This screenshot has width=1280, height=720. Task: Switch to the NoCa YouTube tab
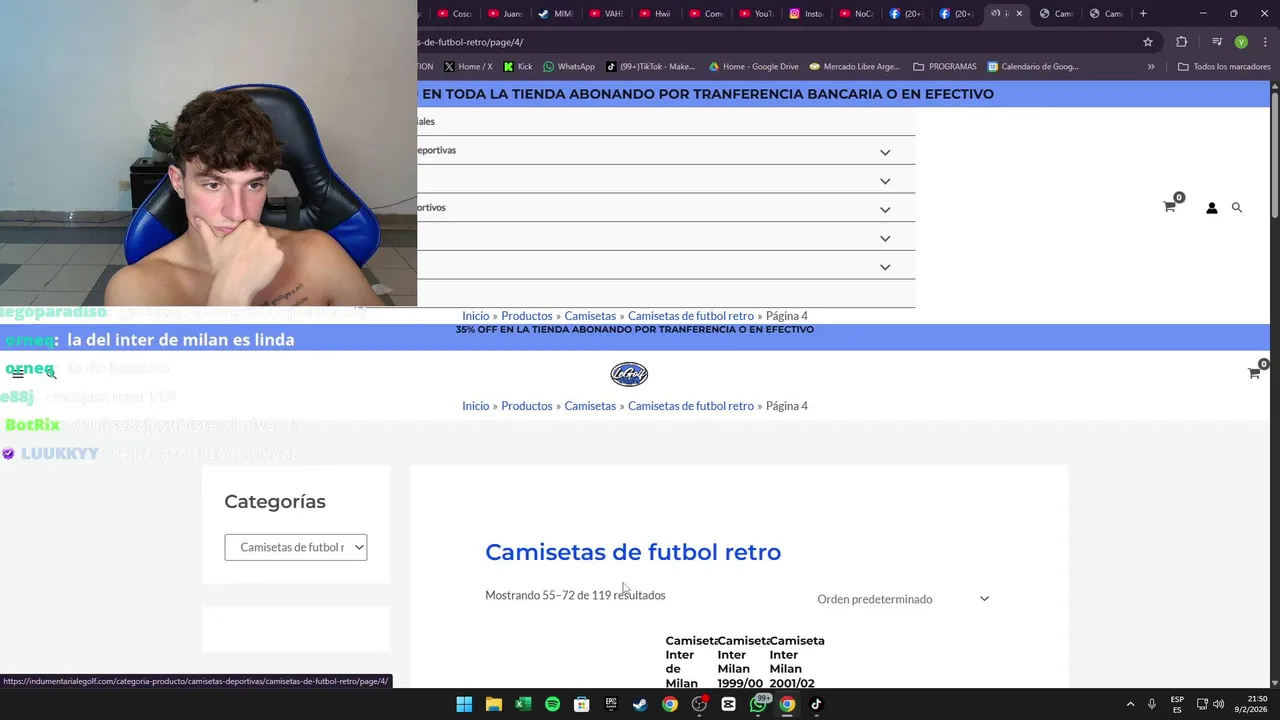(x=856, y=13)
